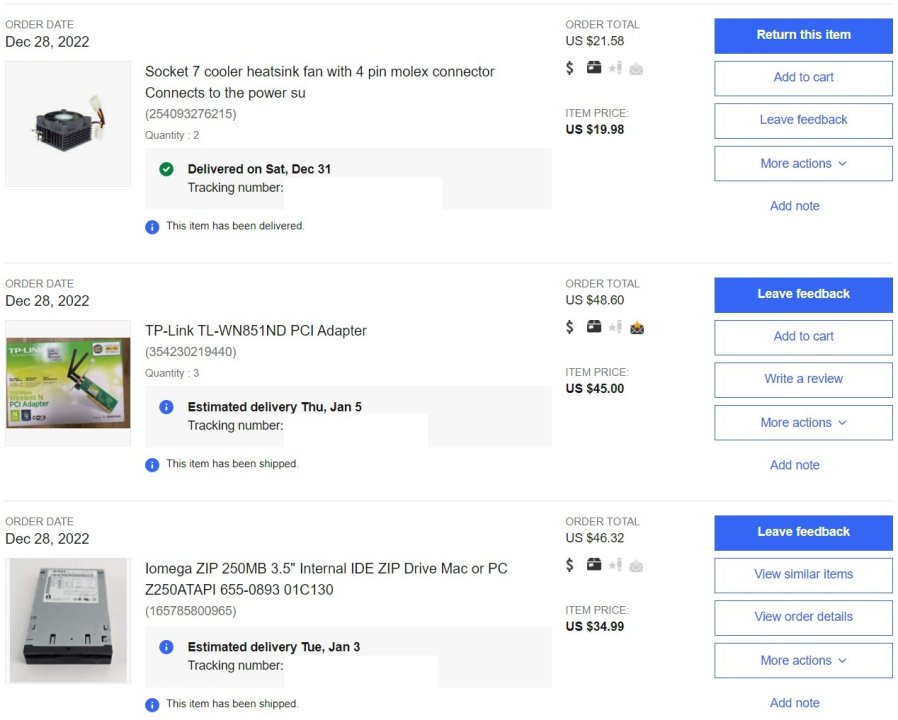
Task: Open More actions dropdown for TP-Link adapter
Action: click(x=803, y=422)
